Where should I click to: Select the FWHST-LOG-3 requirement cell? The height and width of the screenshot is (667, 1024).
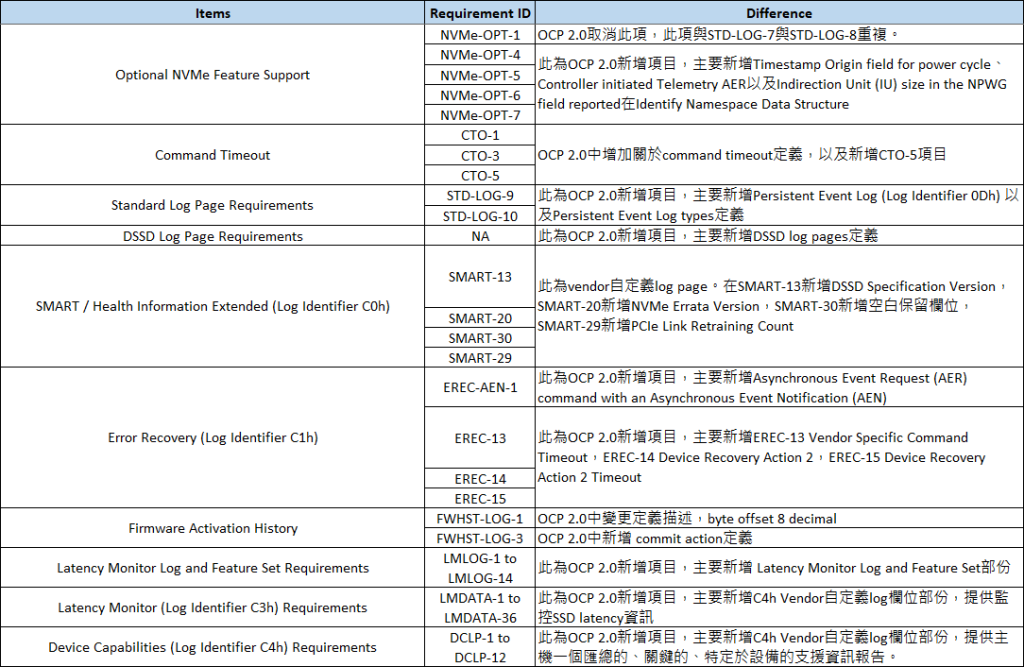pos(480,538)
